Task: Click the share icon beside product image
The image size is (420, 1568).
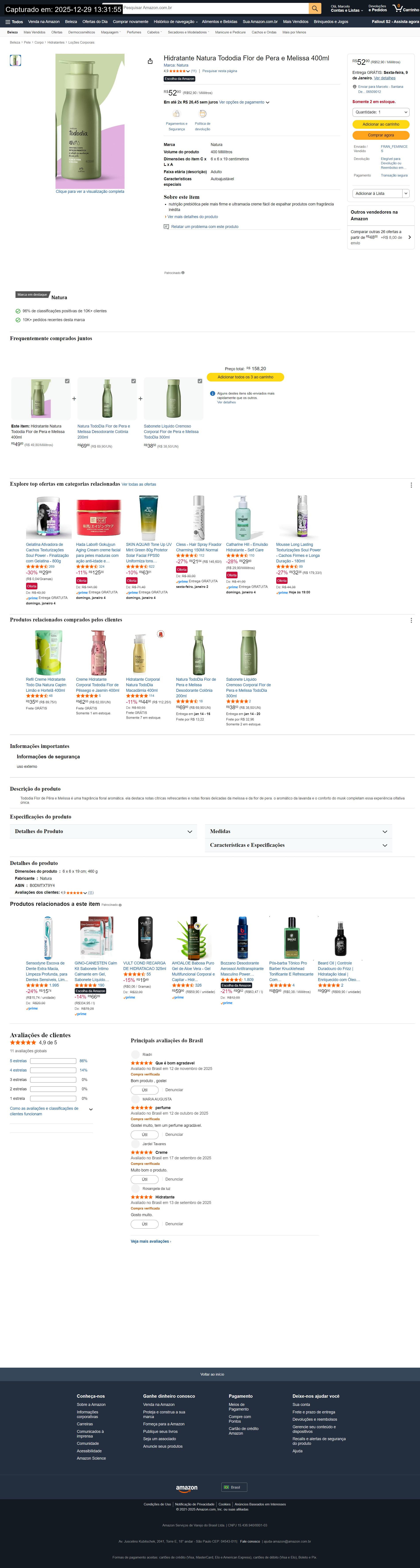Action: [150, 61]
